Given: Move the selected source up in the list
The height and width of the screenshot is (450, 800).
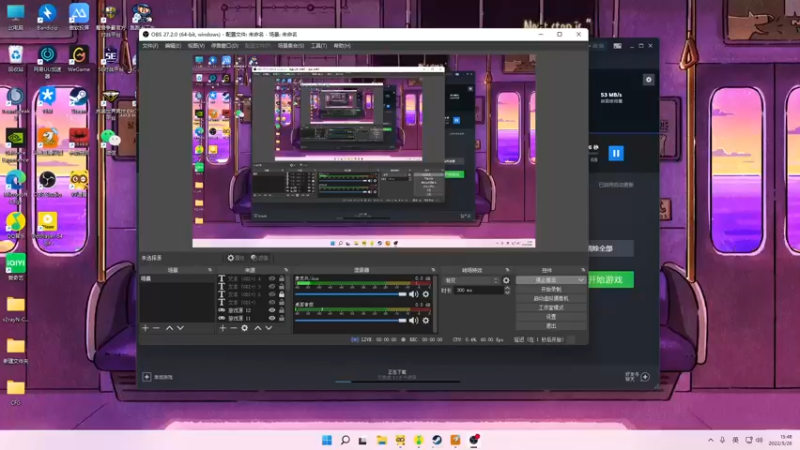Looking at the screenshot, I should pos(258,328).
